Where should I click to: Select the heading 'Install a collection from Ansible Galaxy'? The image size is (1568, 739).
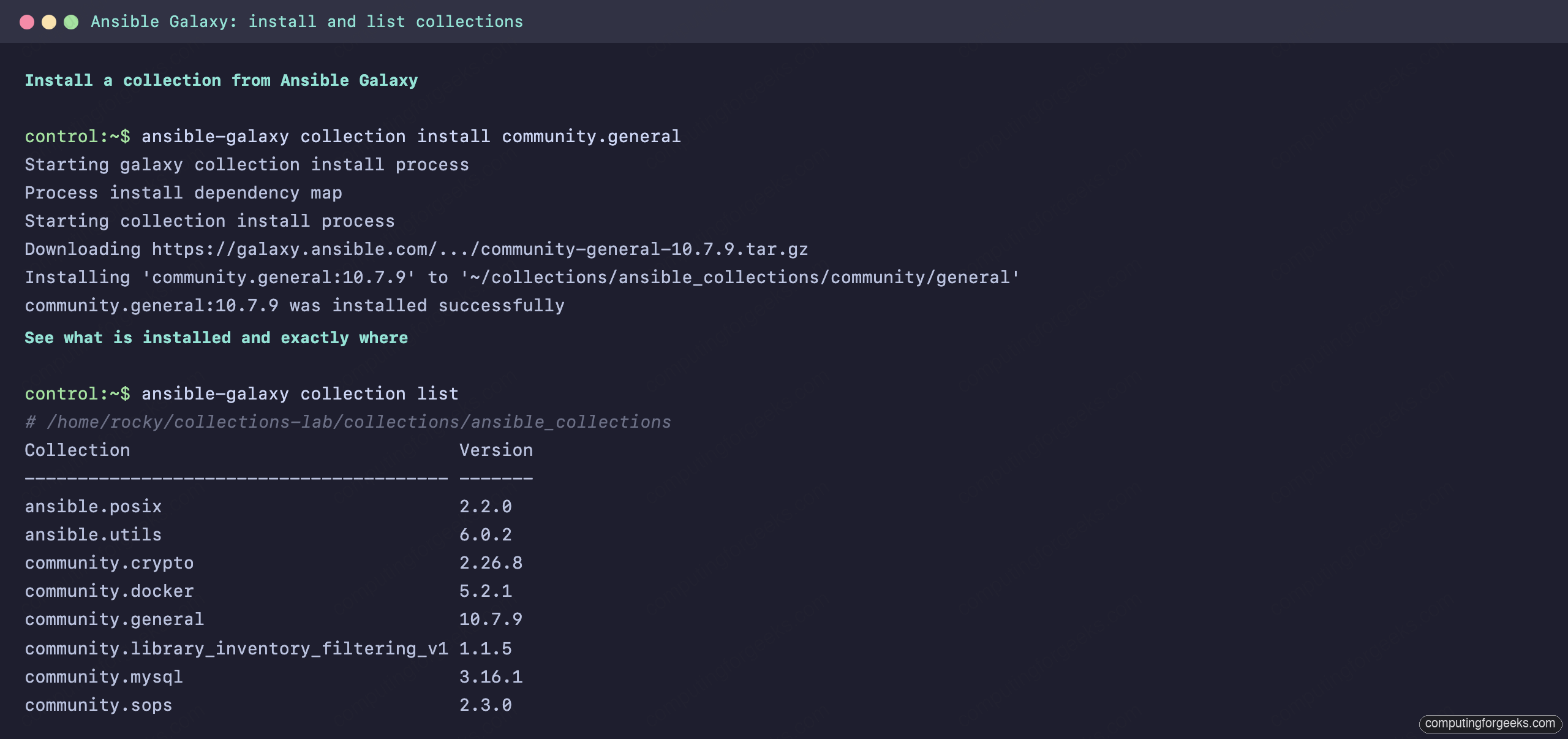[x=221, y=80]
